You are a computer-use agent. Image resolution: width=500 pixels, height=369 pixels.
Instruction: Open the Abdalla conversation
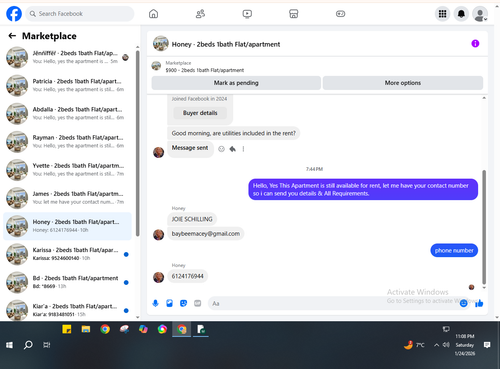[68, 113]
